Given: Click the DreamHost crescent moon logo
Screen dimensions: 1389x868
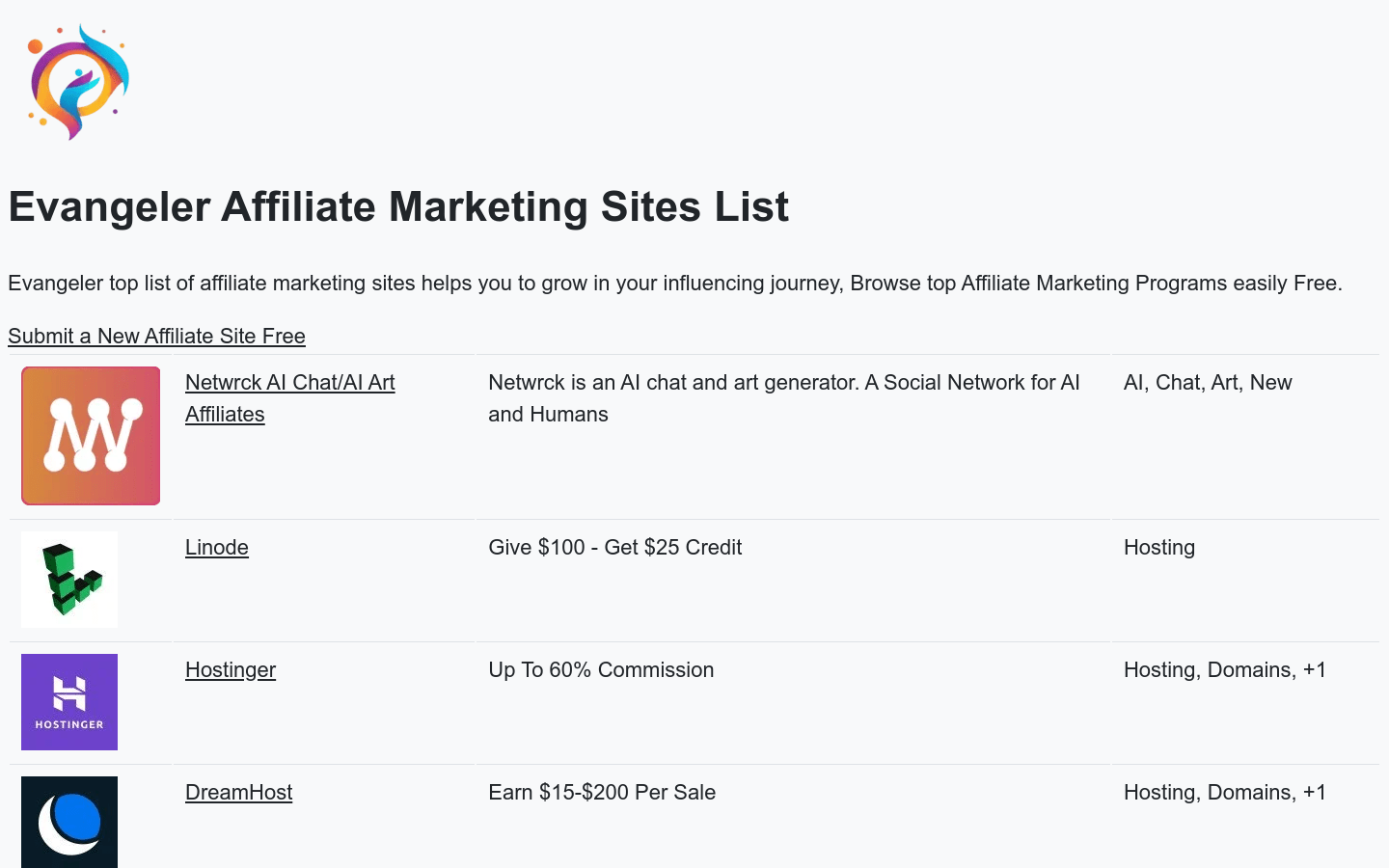Looking at the screenshot, I should pyautogui.click(x=69, y=822).
